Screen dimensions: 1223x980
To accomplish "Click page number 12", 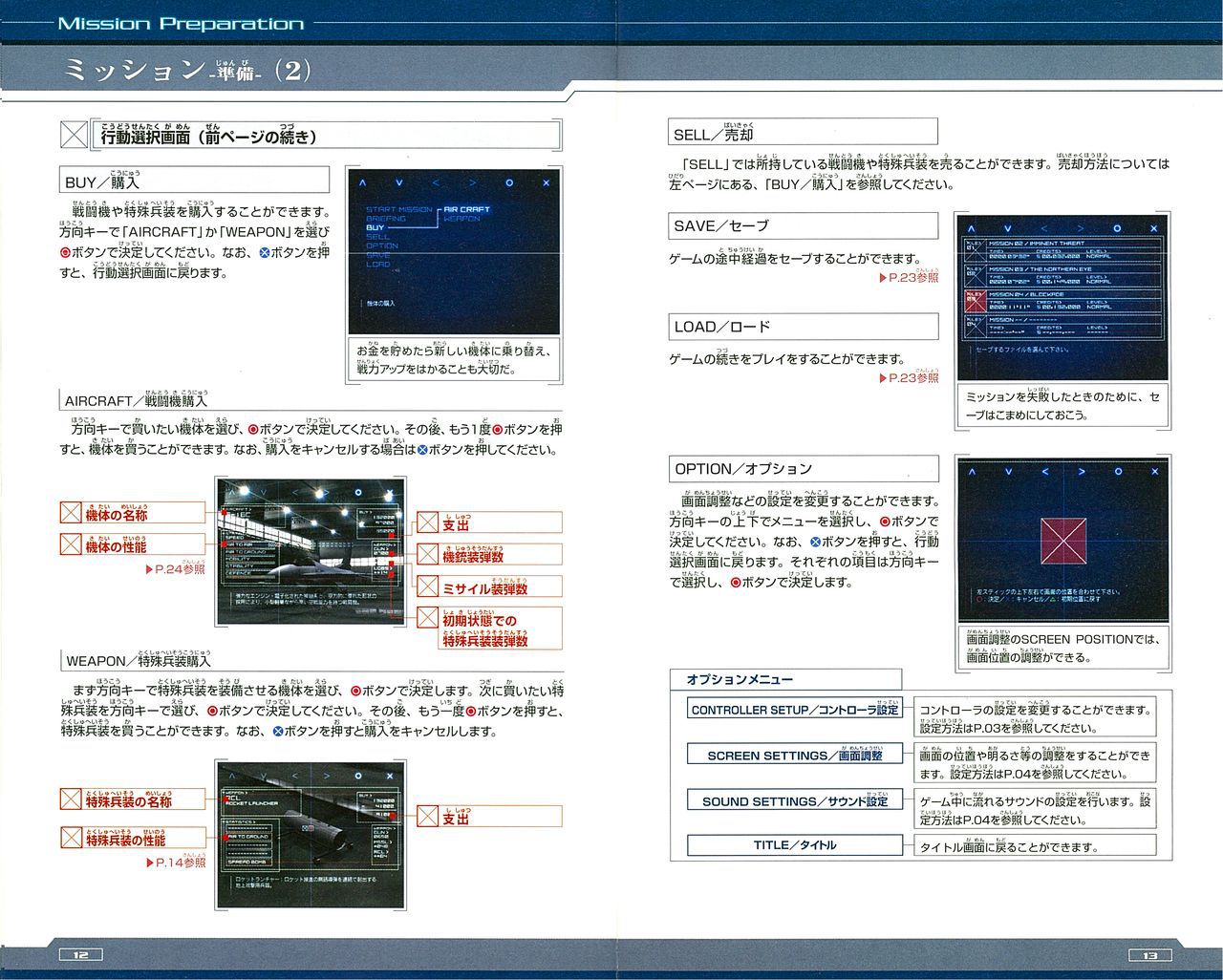I will tap(80, 954).
